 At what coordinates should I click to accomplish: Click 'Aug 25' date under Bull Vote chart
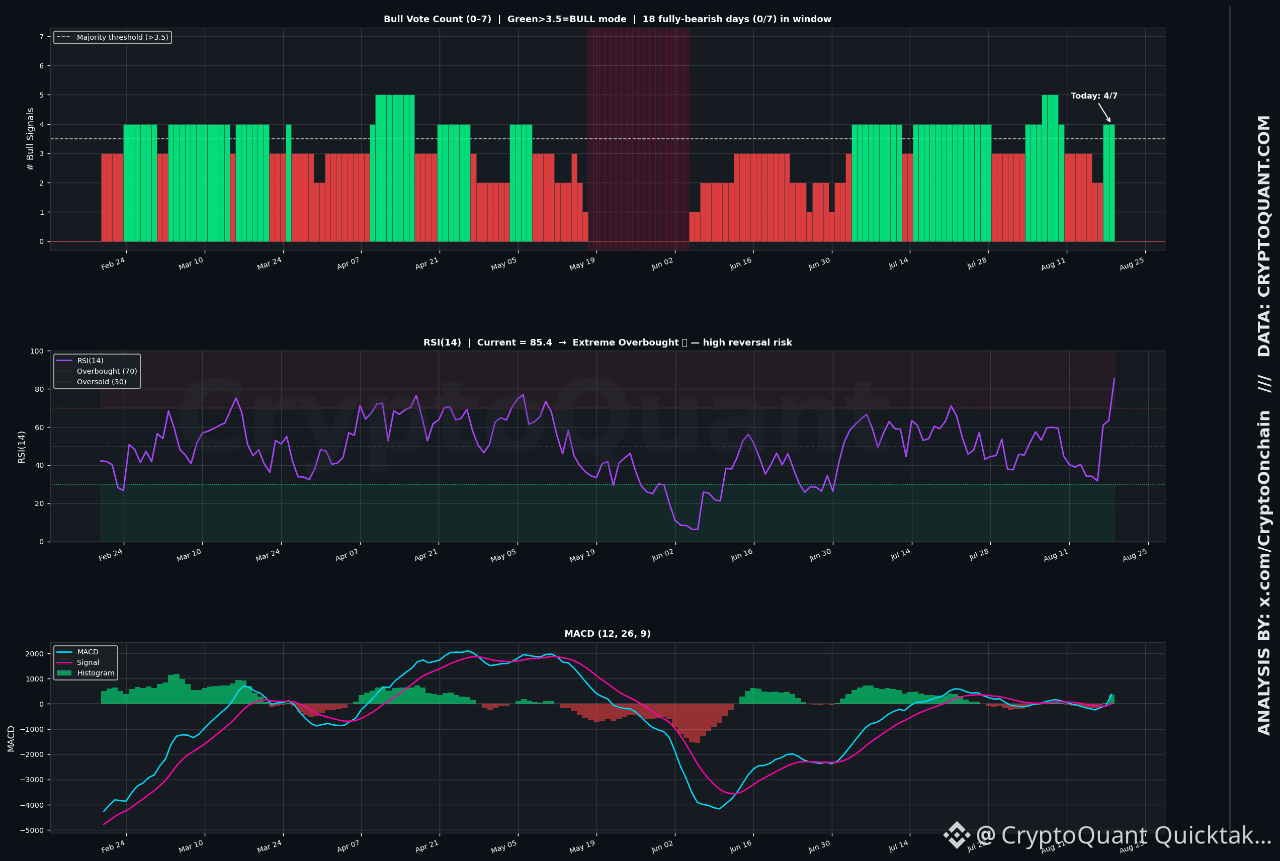point(1132,263)
